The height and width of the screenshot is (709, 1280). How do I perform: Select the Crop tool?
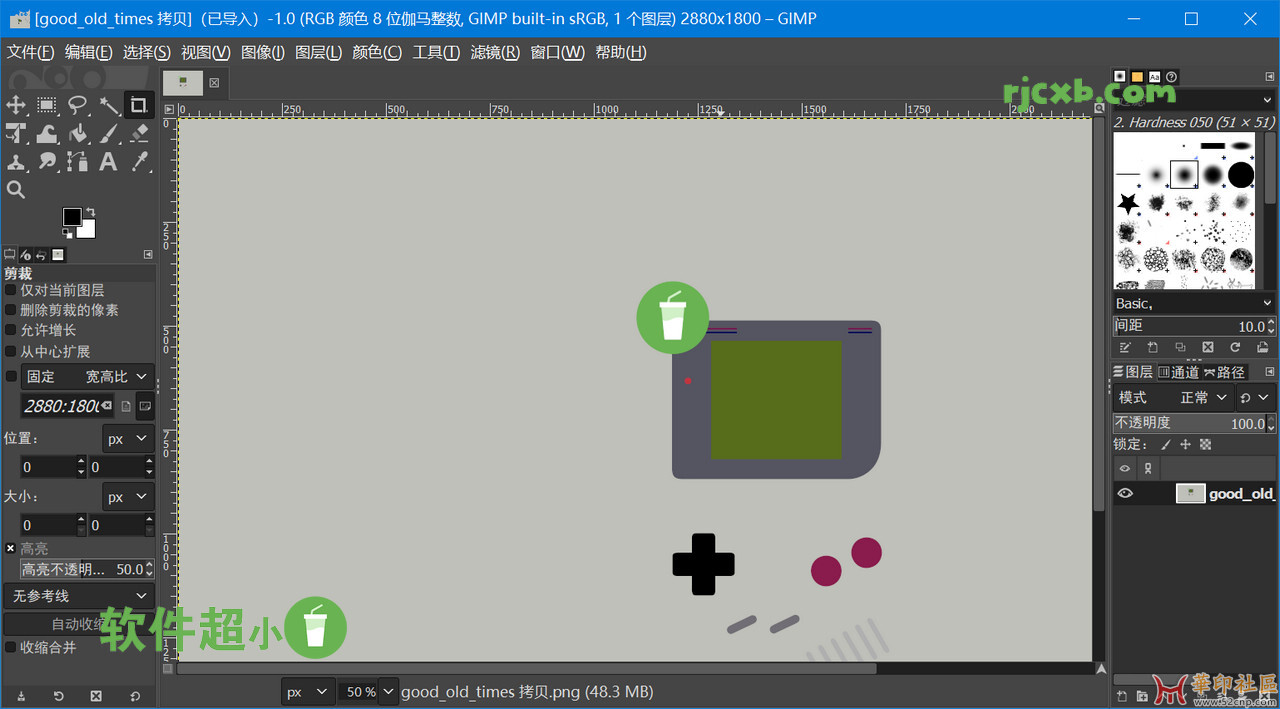139,105
